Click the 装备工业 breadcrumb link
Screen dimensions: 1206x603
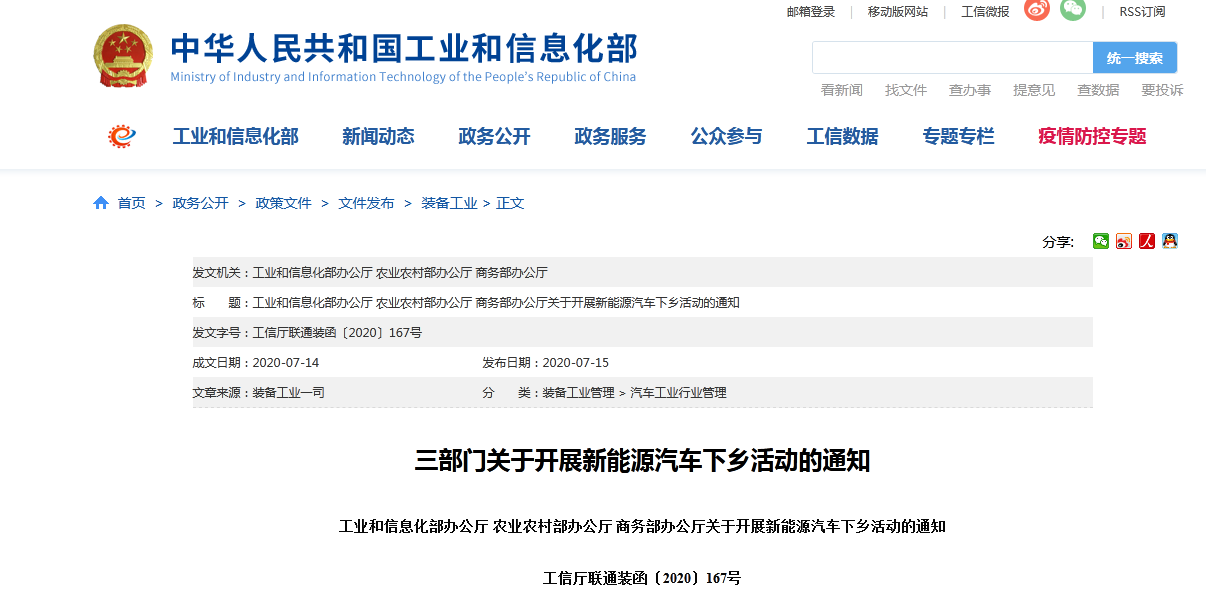coord(449,203)
